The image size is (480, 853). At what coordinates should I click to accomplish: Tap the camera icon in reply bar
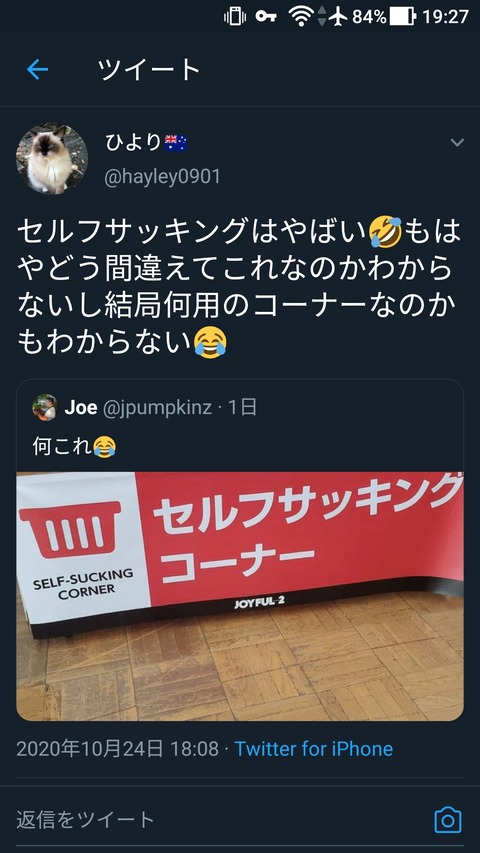tap(447, 820)
